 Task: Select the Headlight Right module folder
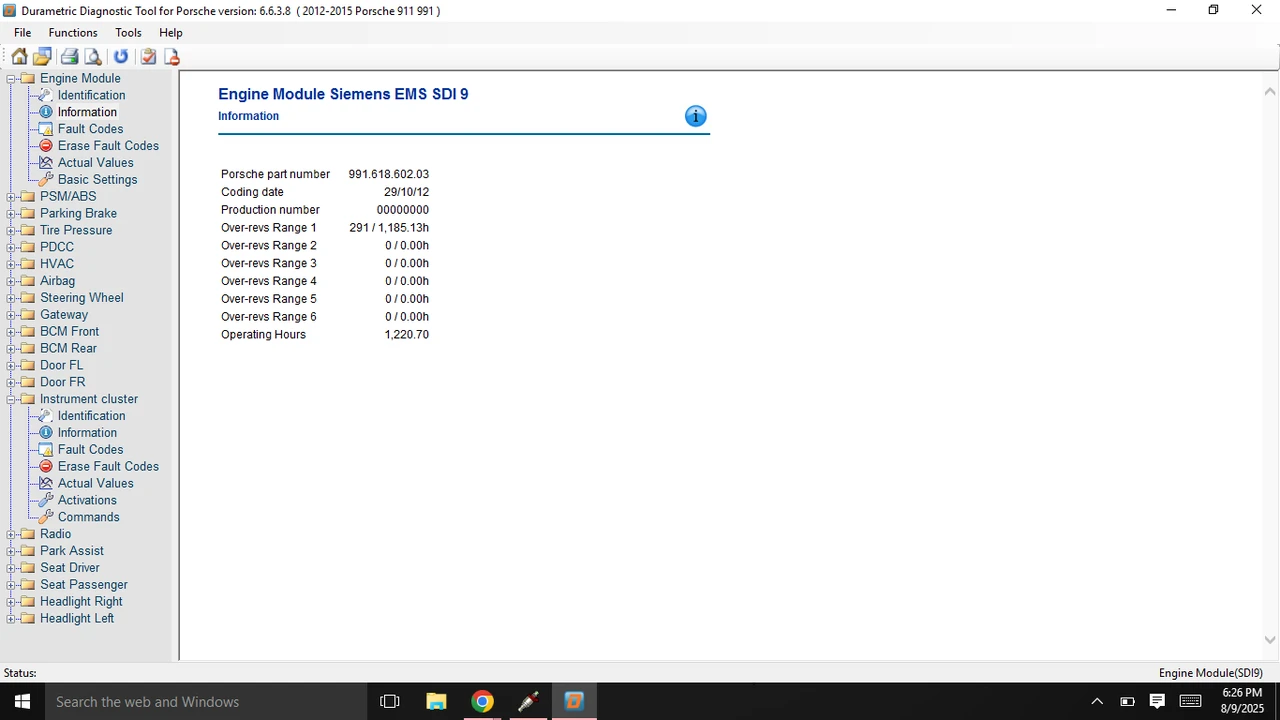[81, 602]
